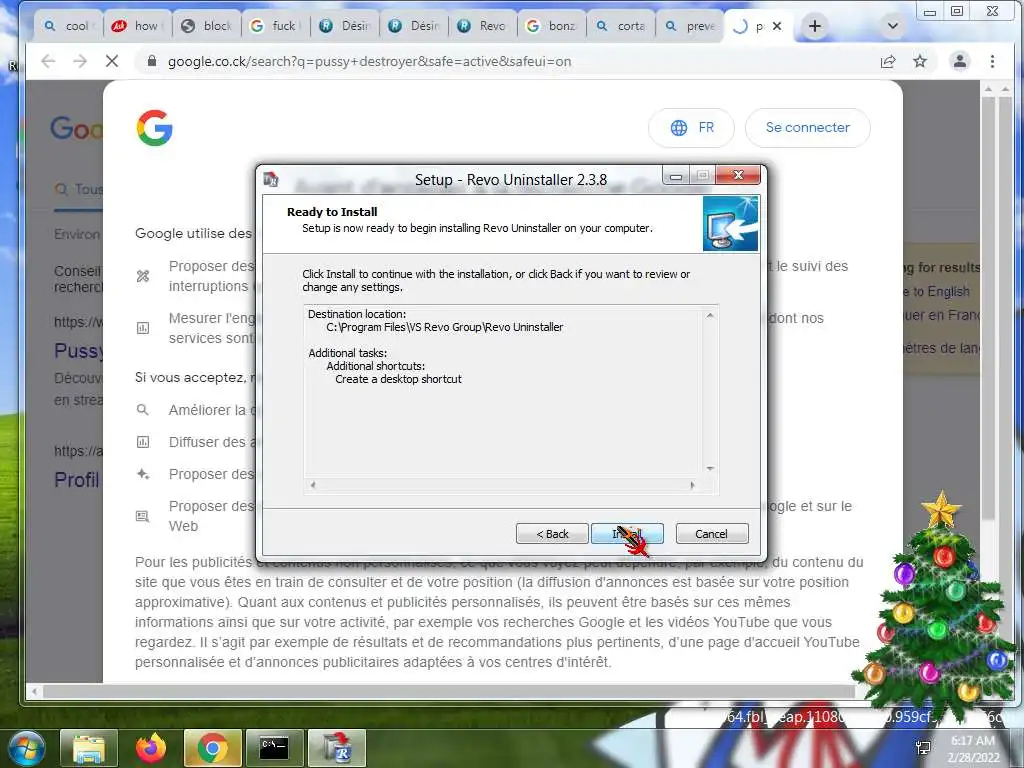Screen dimensions: 1024x768
Task: Switch to the 'corta' Chrome tab
Action: 622,26
